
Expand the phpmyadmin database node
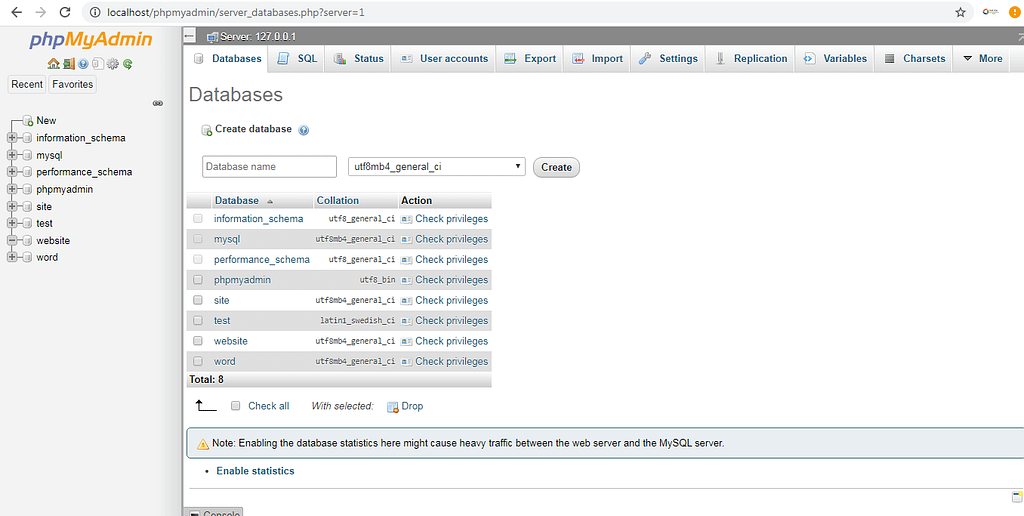tap(12, 189)
